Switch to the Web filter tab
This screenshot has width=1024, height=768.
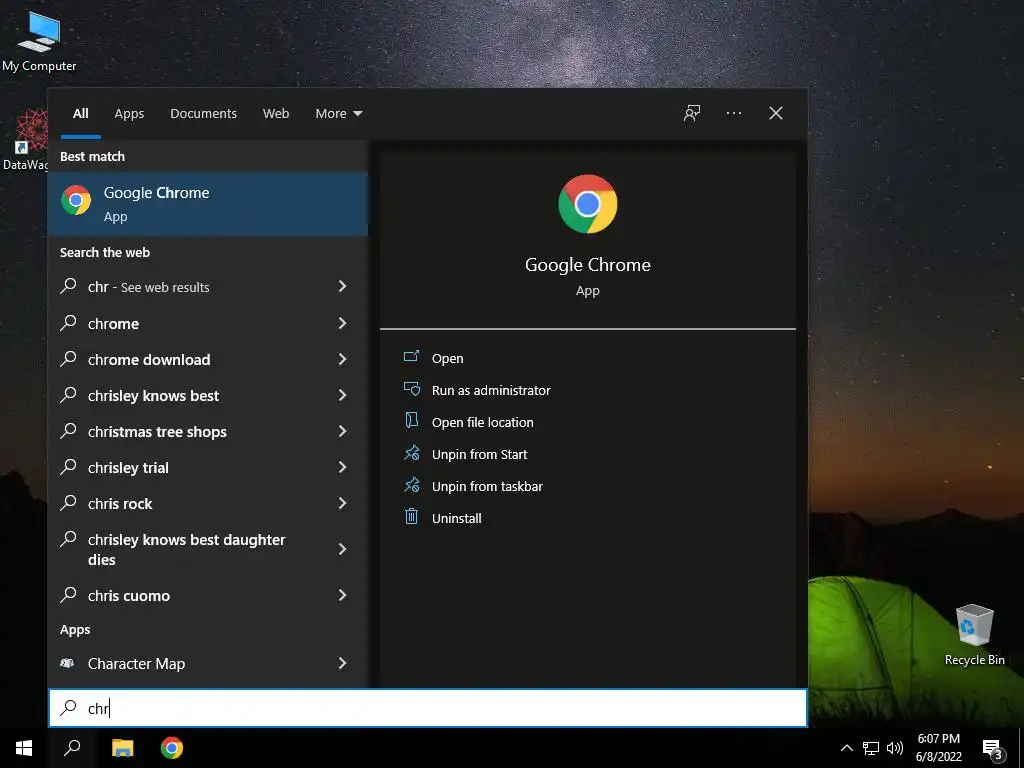[x=276, y=114]
